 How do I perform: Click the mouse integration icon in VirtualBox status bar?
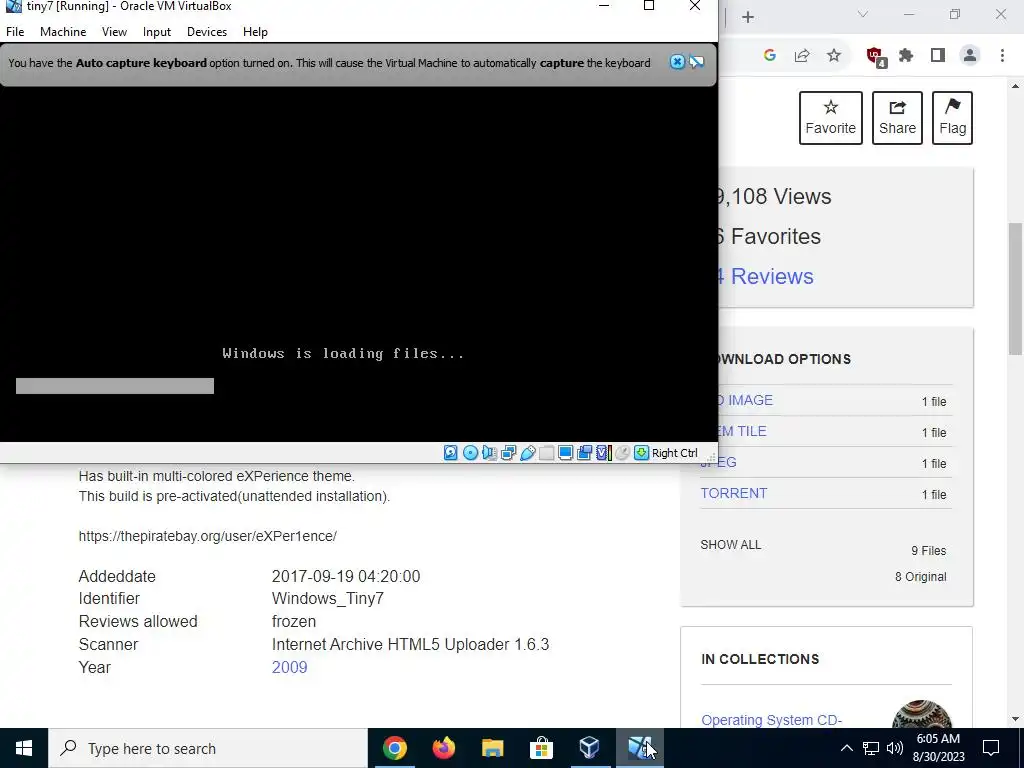click(622, 453)
